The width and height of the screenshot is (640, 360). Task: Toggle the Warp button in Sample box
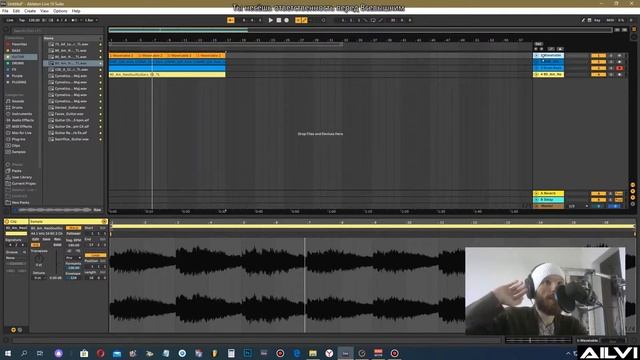73,228
